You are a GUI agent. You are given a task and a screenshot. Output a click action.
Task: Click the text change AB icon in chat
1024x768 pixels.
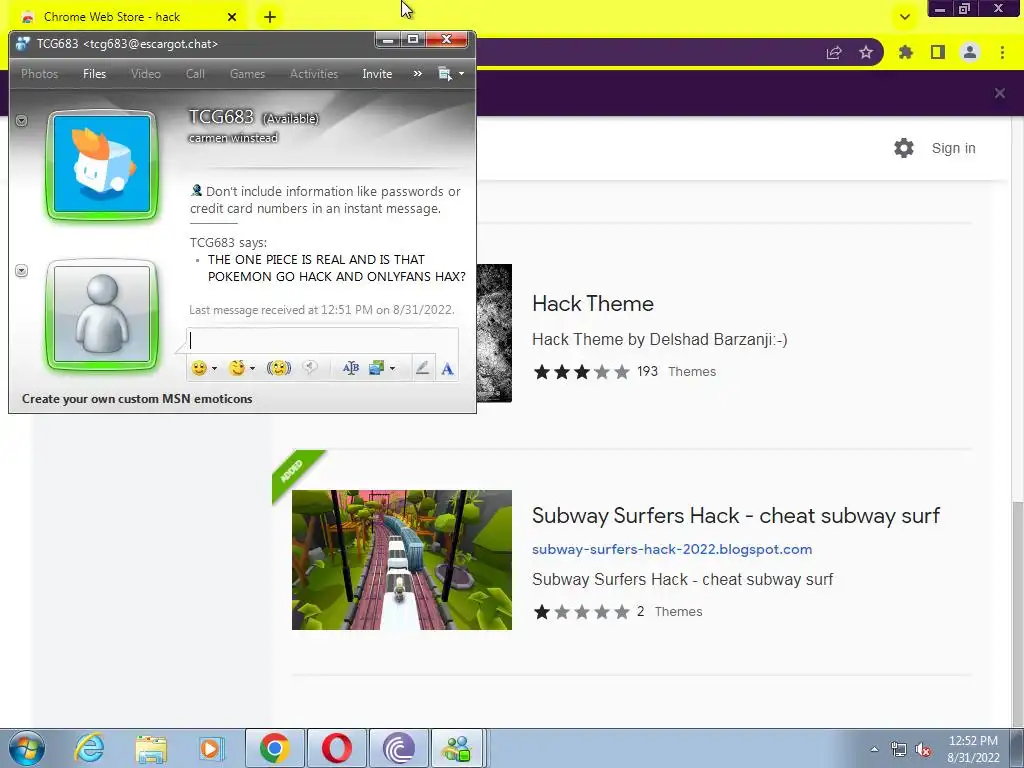pos(351,368)
